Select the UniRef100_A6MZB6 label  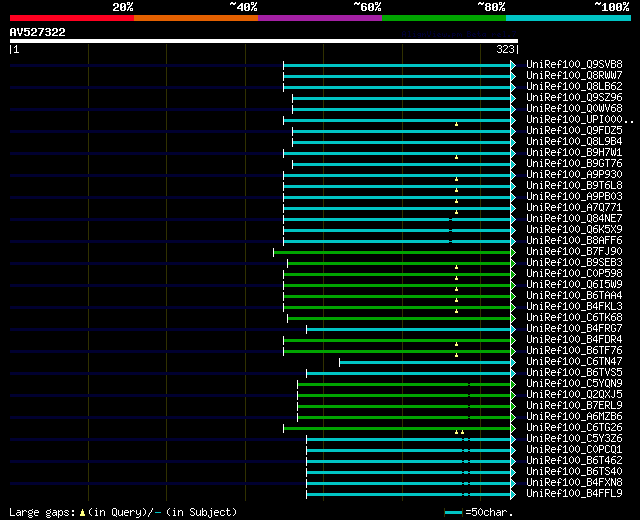click(574, 417)
